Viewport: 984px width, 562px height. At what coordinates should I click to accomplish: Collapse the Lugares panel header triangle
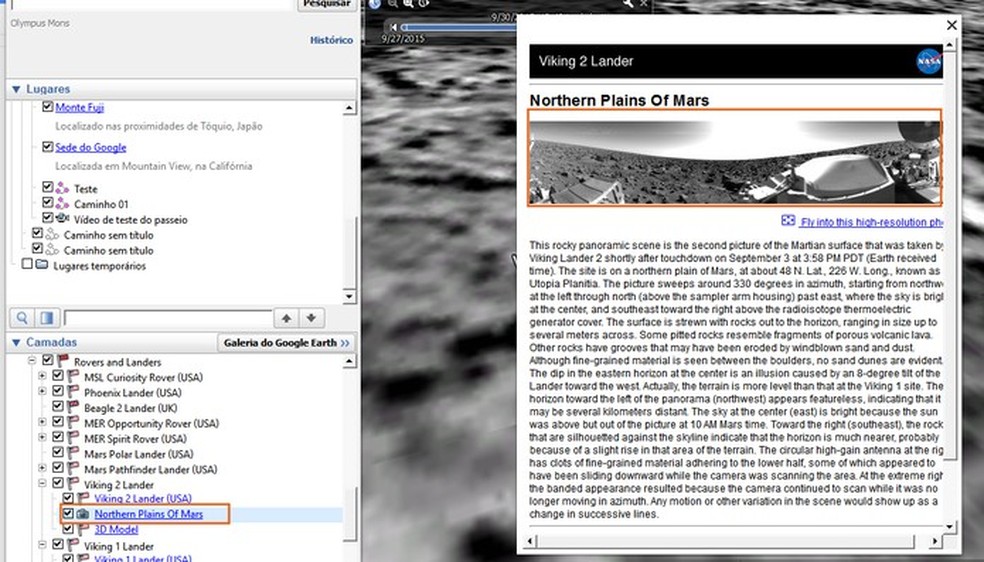click(x=16, y=90)
